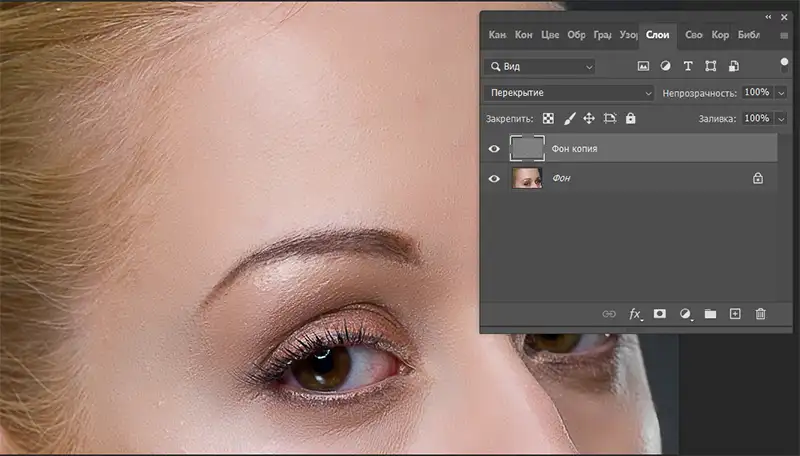The image size is (800, 456).
Task: Click Заливка label
Action: pos(717,119)
